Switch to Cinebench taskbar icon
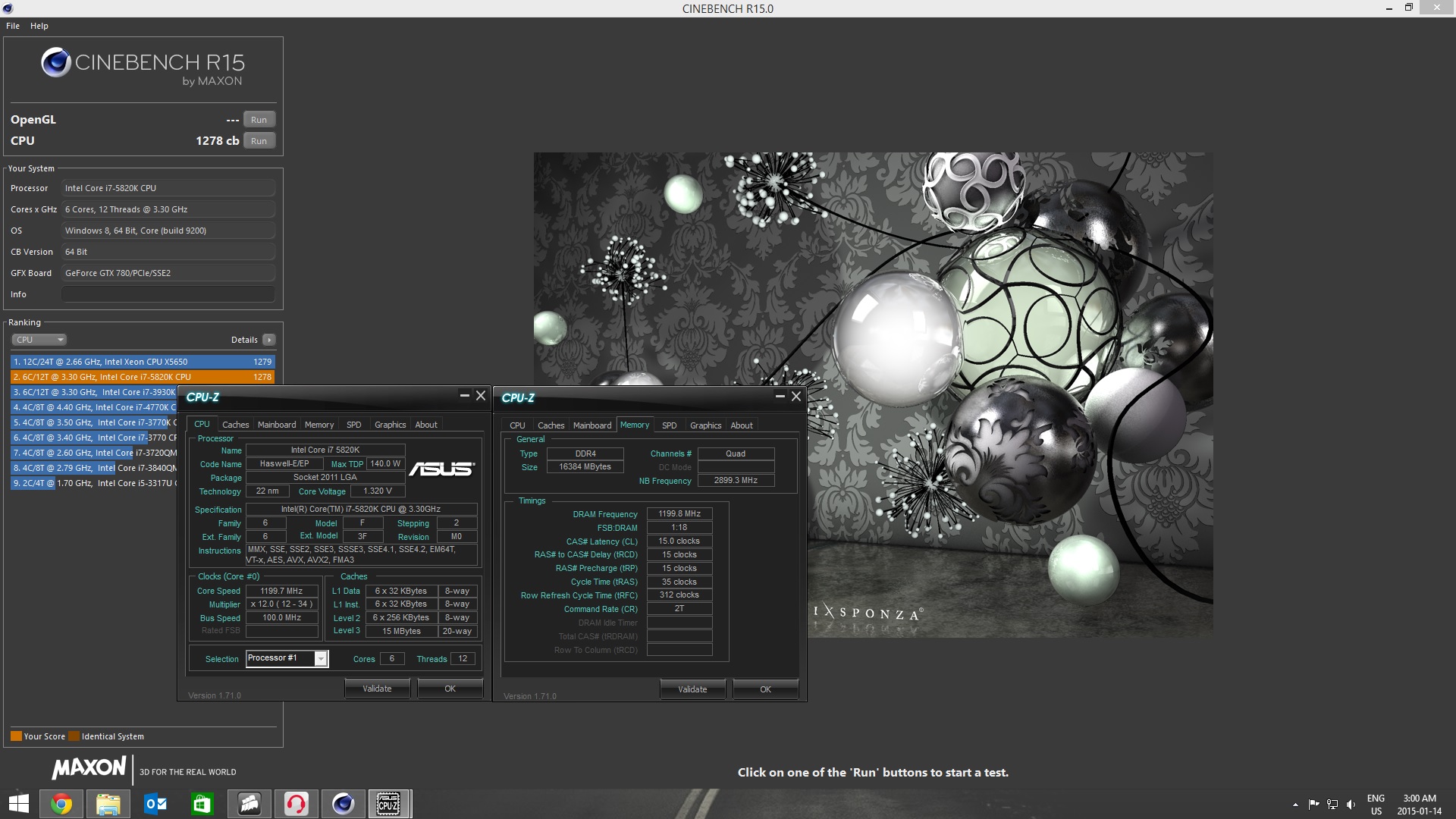The image size is (1456, 819). [344, 804]
